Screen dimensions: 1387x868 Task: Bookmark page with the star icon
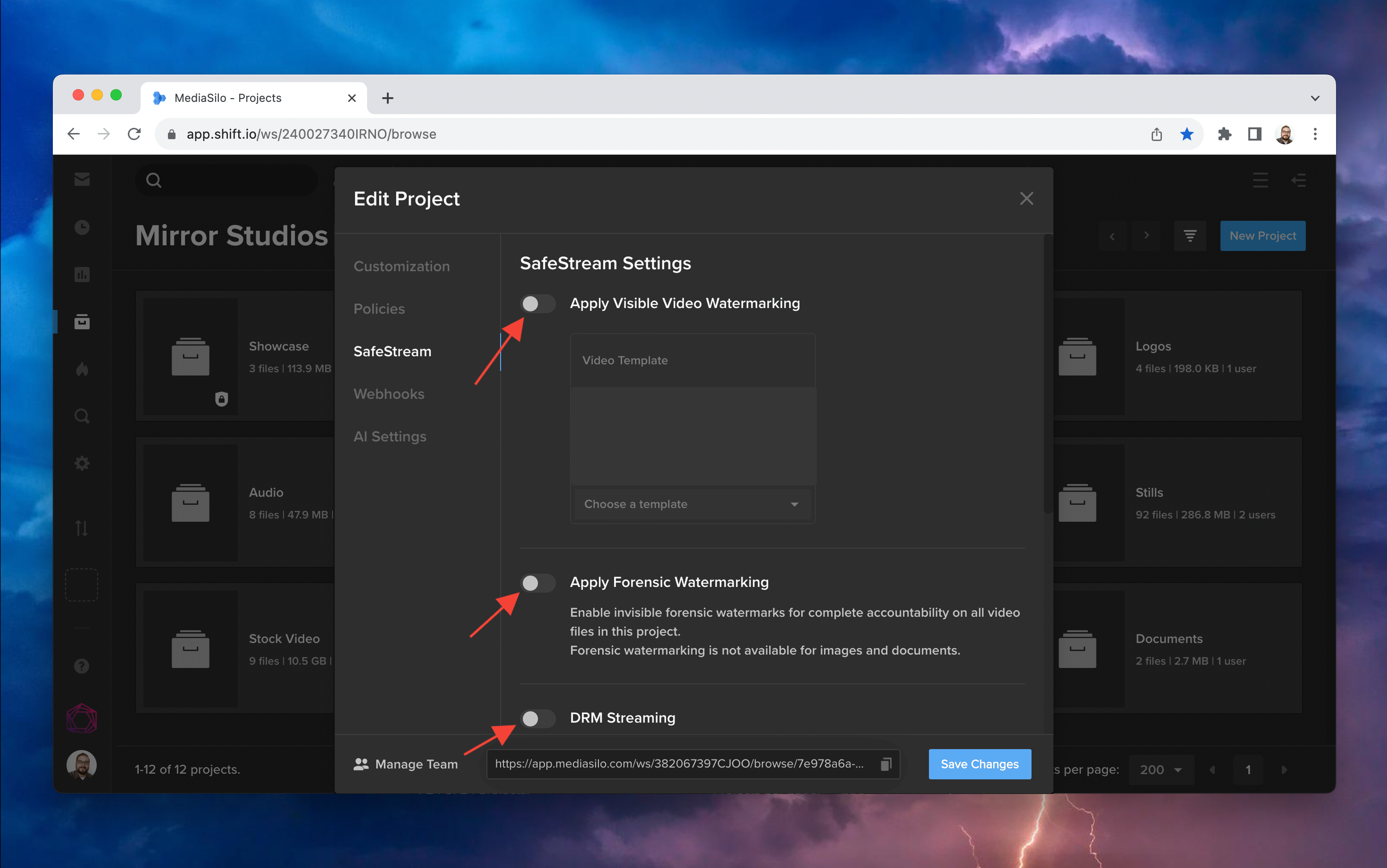[x=1186, y=134]
